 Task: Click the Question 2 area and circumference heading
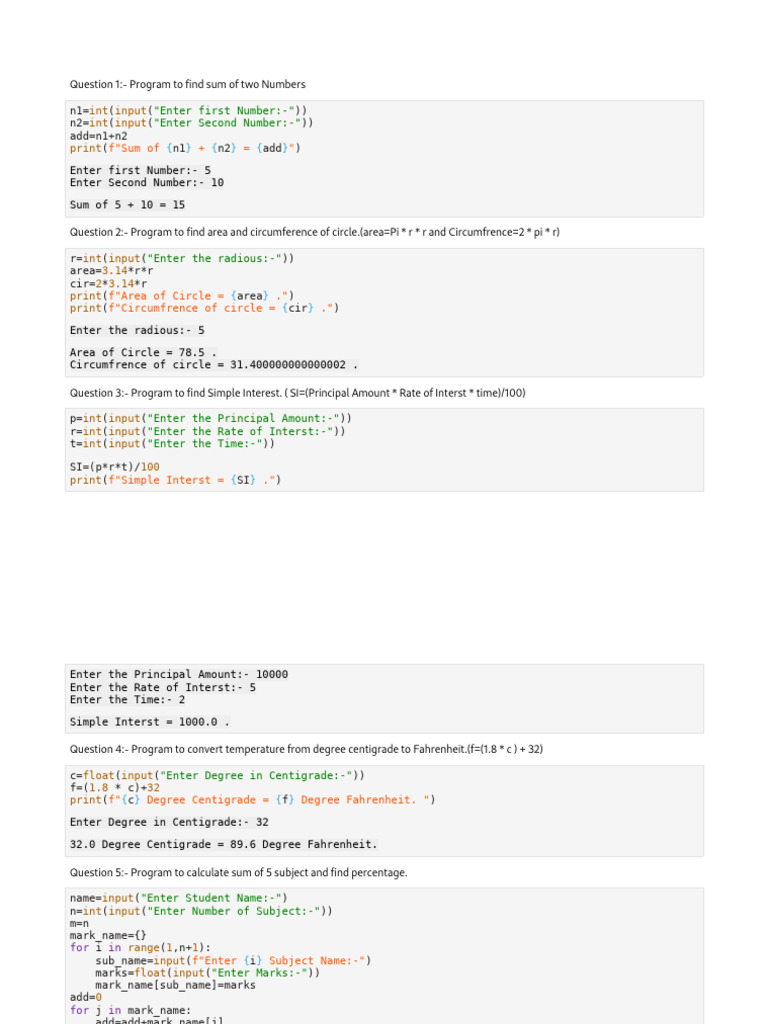click(314, 232)
